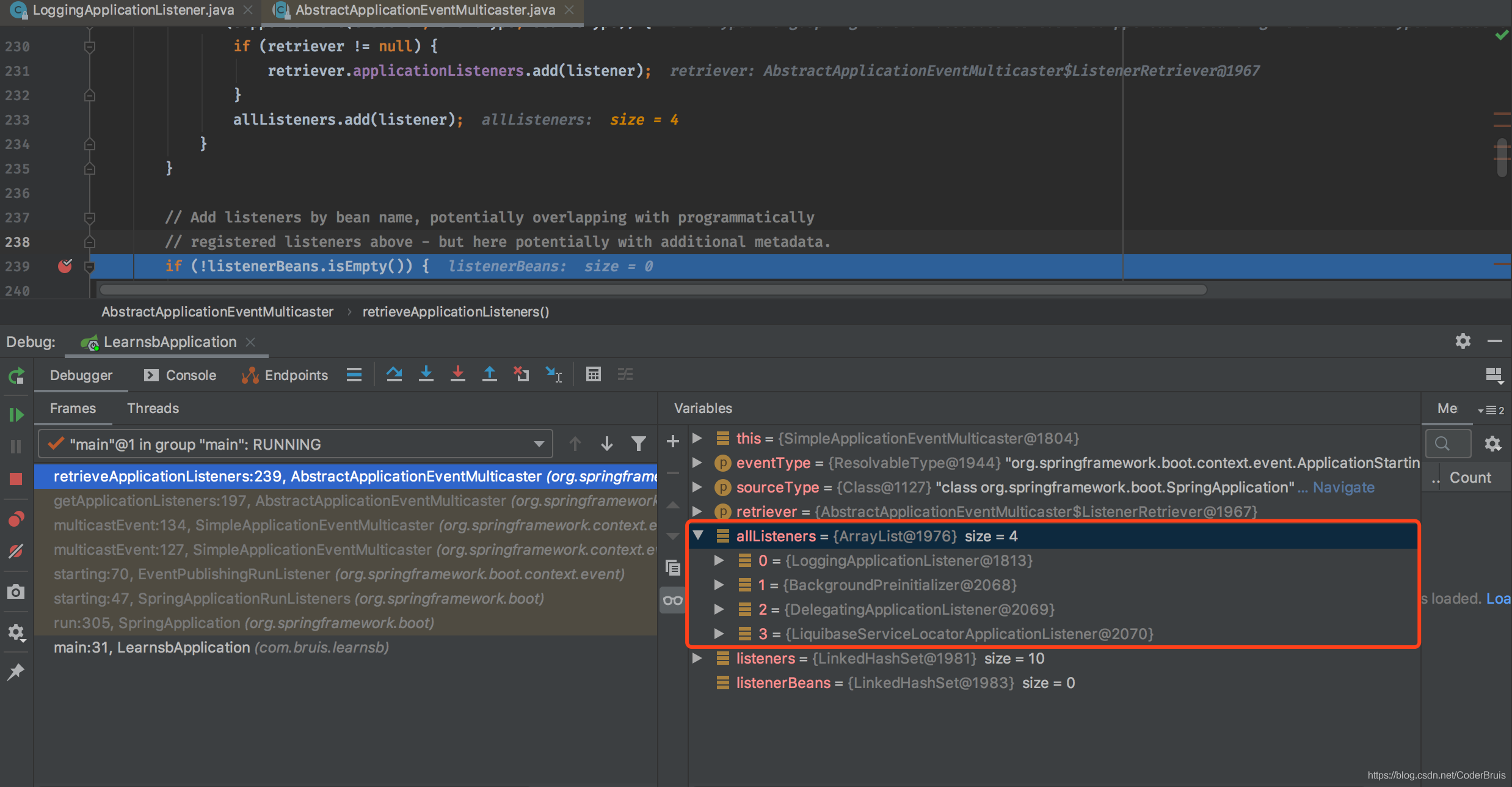Click the Run to Cursor icon
Viewport: 1512px width, 787px height.
[x=553, y=374]
